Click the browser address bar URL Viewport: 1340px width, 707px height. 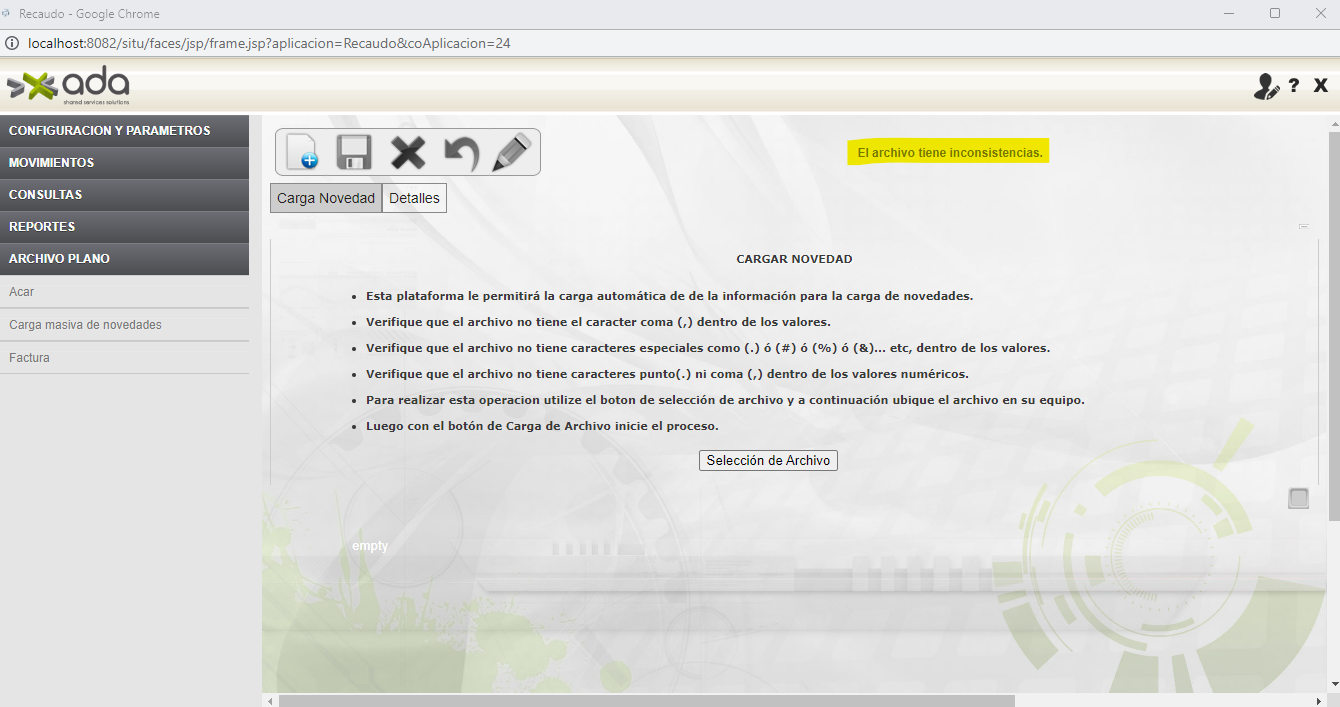coord(270,43)
